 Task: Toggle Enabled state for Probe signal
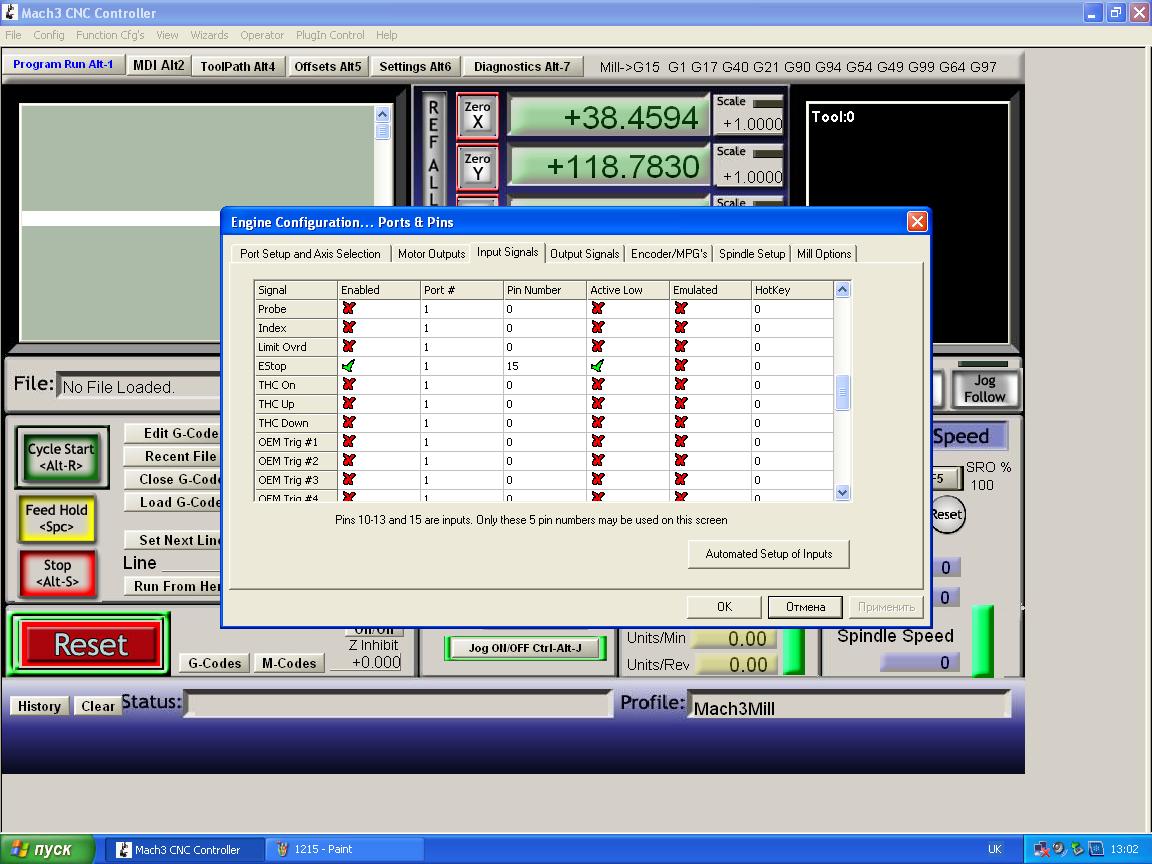[349, 309]
